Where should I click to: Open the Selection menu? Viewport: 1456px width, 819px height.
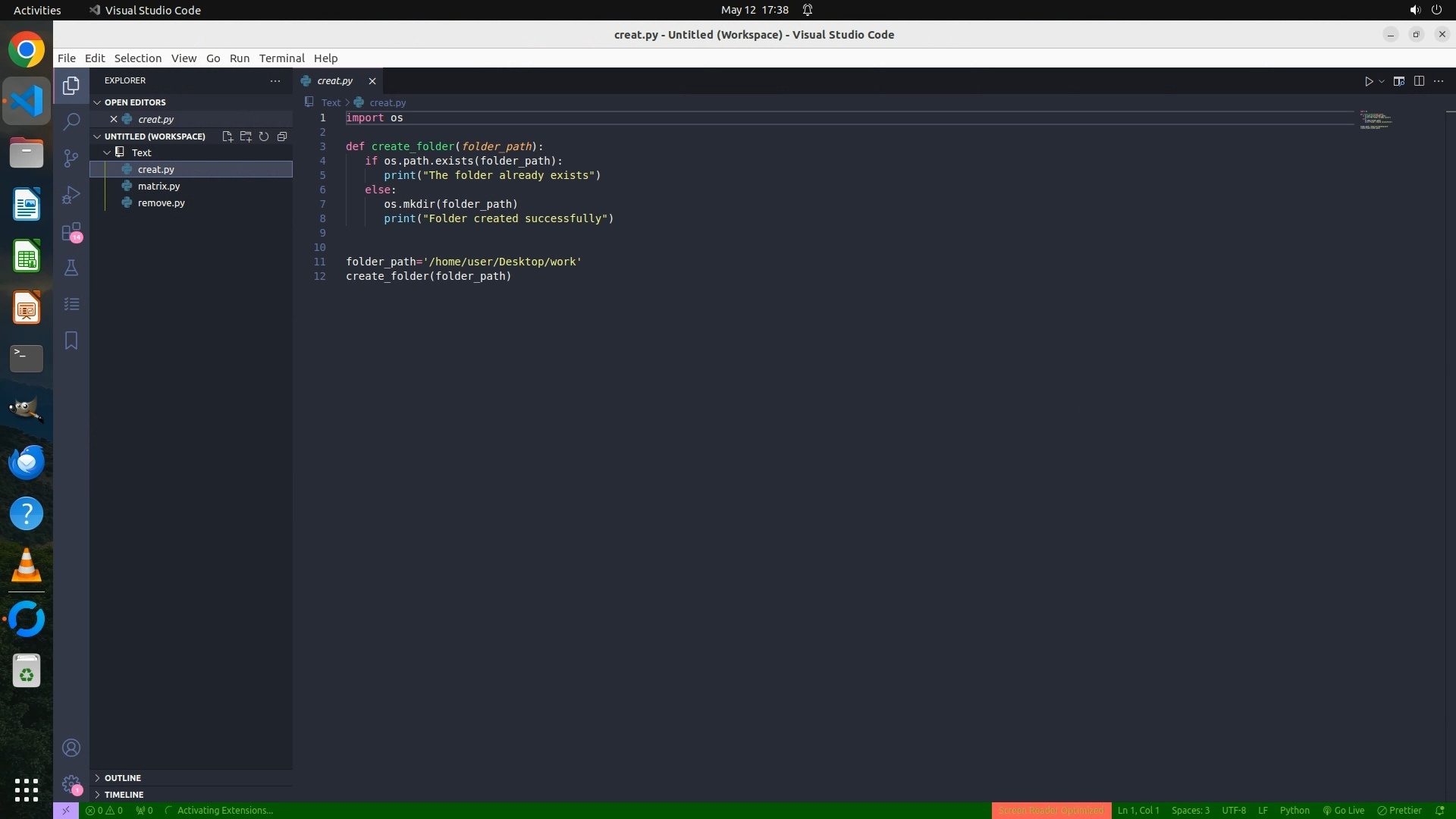click(x=137, y=58)
